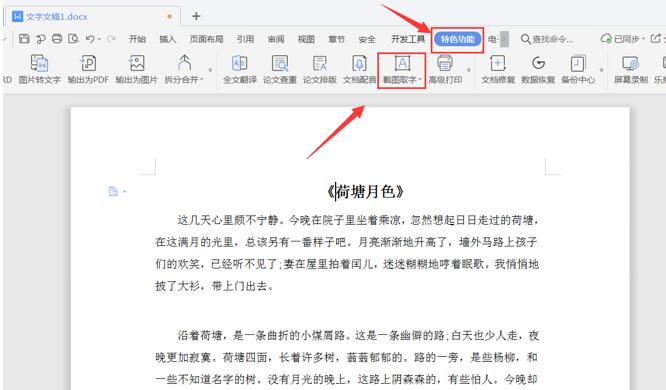666x390 pixels.
Task: Click the 高级打印 advanced print tool
Action: tap(445, 69)
